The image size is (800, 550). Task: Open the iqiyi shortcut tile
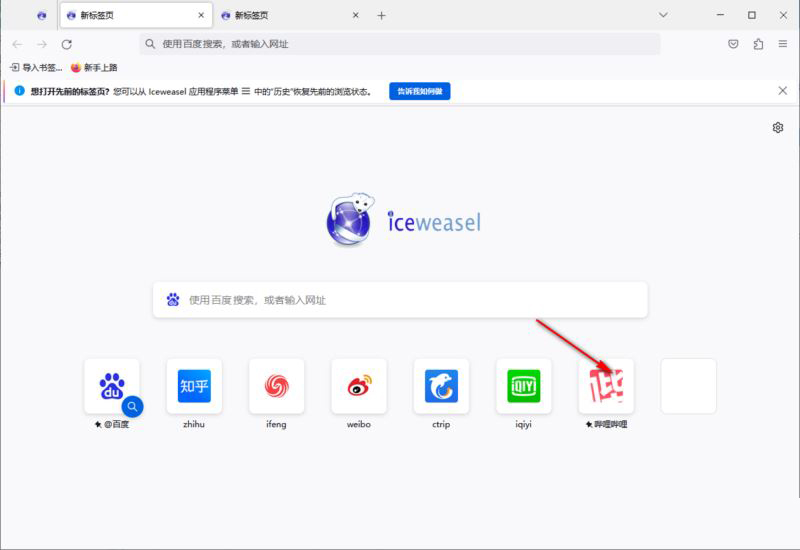click(523, 386)
